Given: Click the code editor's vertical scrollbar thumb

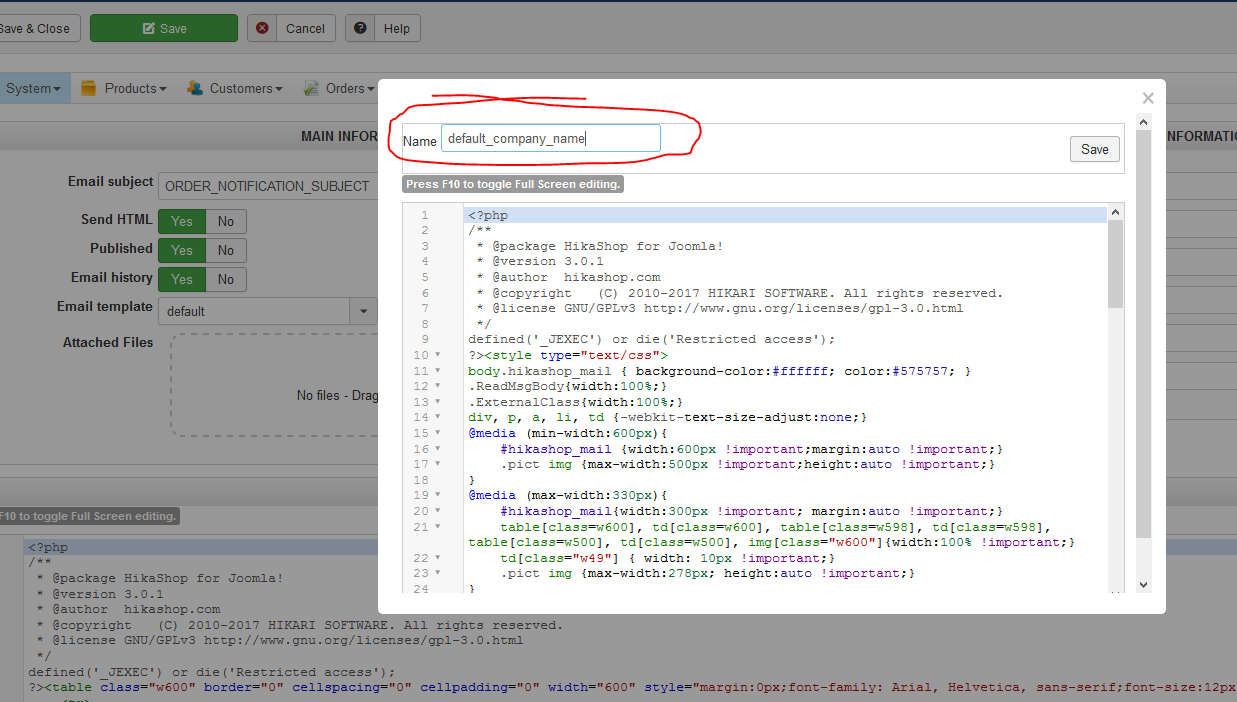Looking at the screenshot, I should click(x=1115, y=262).
